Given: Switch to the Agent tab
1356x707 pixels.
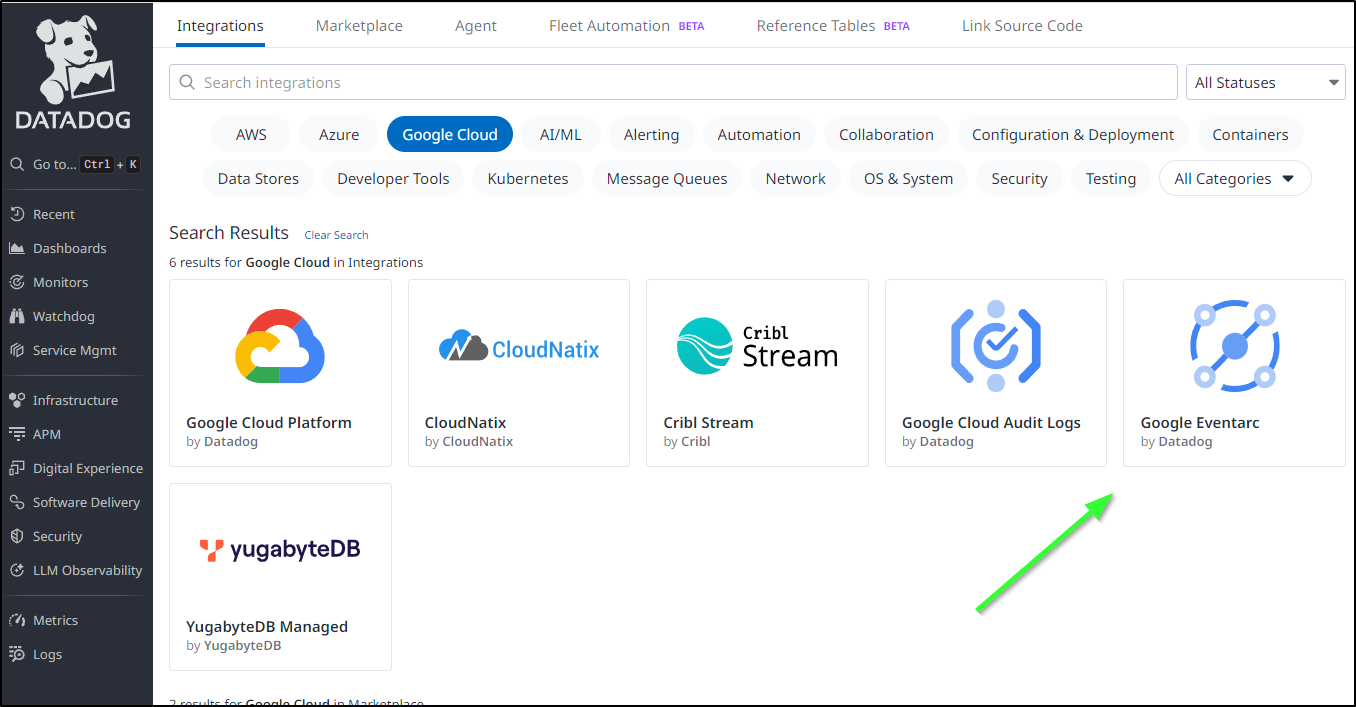Looking at the screenshot, I should [476, 26].
